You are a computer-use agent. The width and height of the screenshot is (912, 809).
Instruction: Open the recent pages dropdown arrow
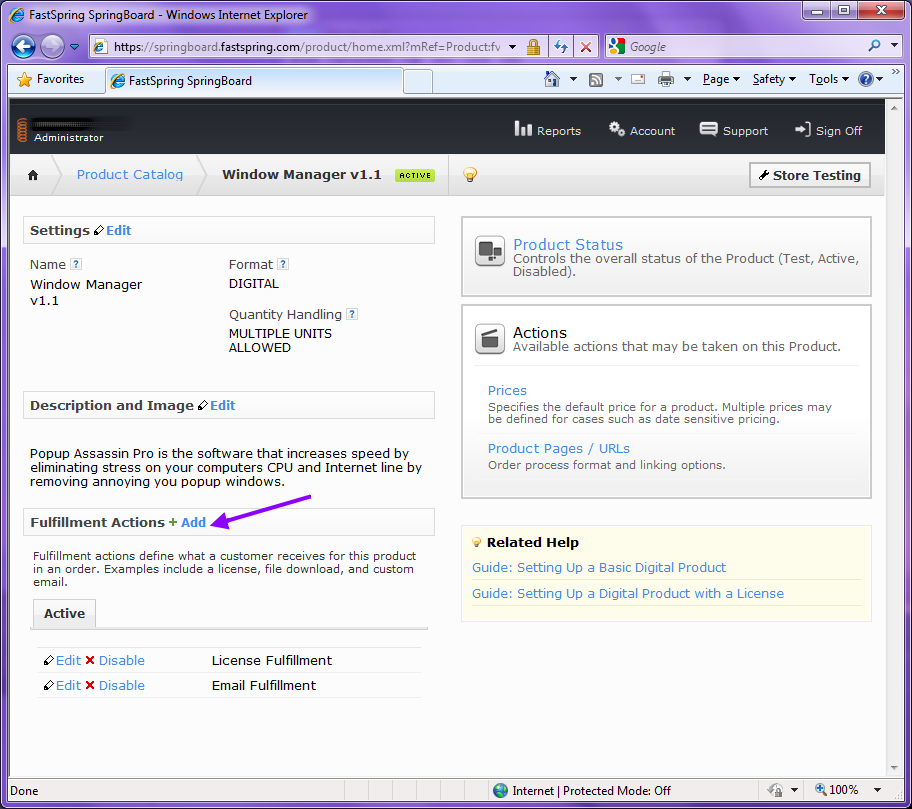pos(74,47)
